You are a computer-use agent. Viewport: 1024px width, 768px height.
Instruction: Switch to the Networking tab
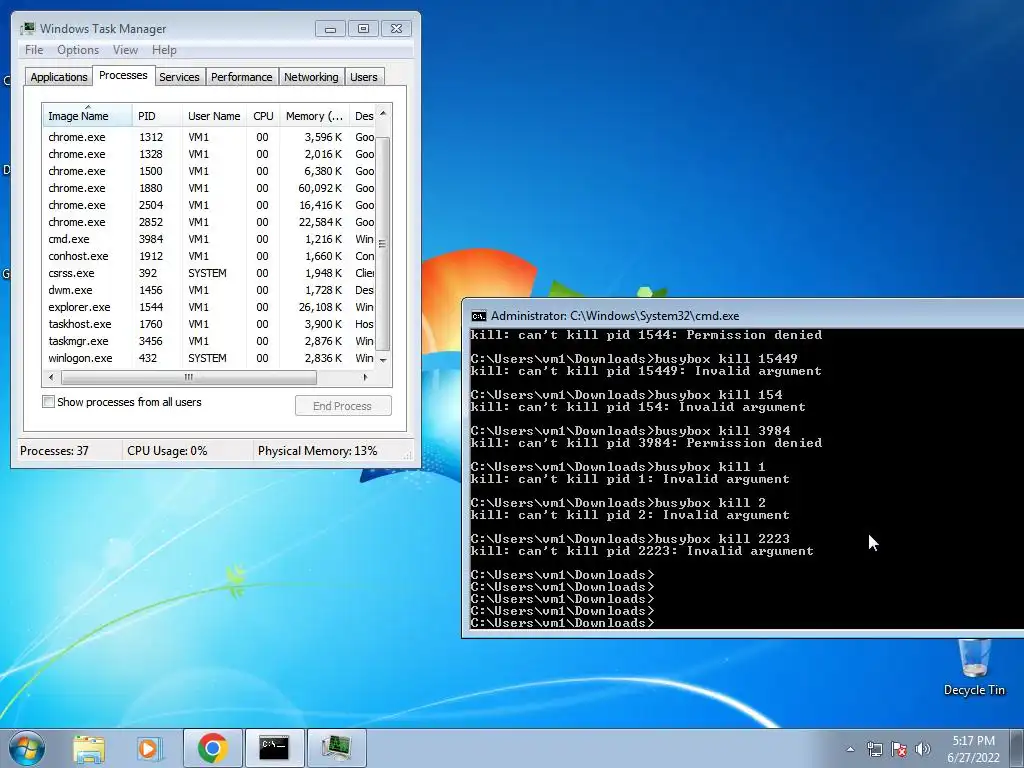tap(311, 77)
